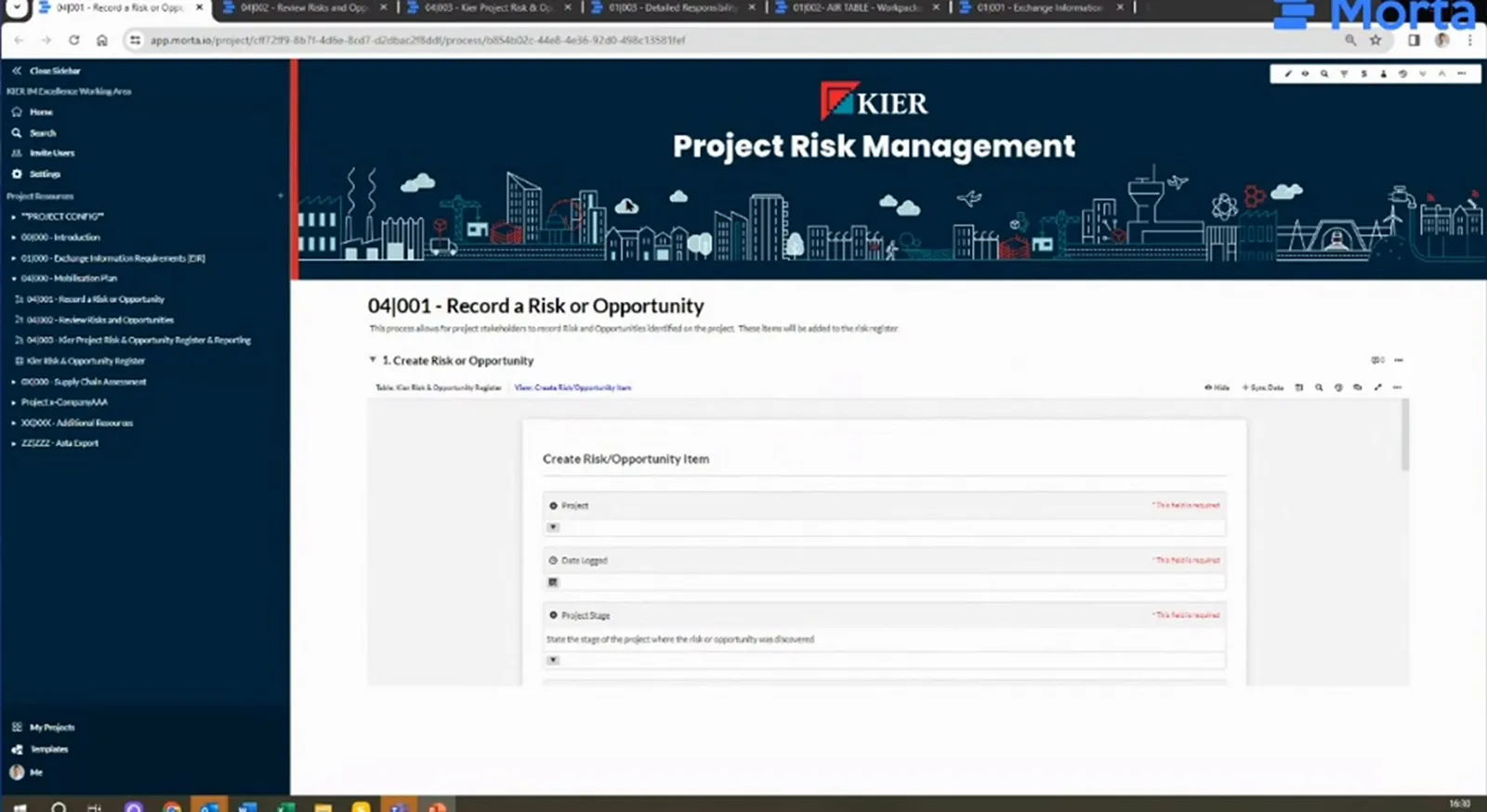This screenshot has height=812, width=1487.
Task: Click Sync Data on the table toolbar
Action: [x=1263, y=387]
